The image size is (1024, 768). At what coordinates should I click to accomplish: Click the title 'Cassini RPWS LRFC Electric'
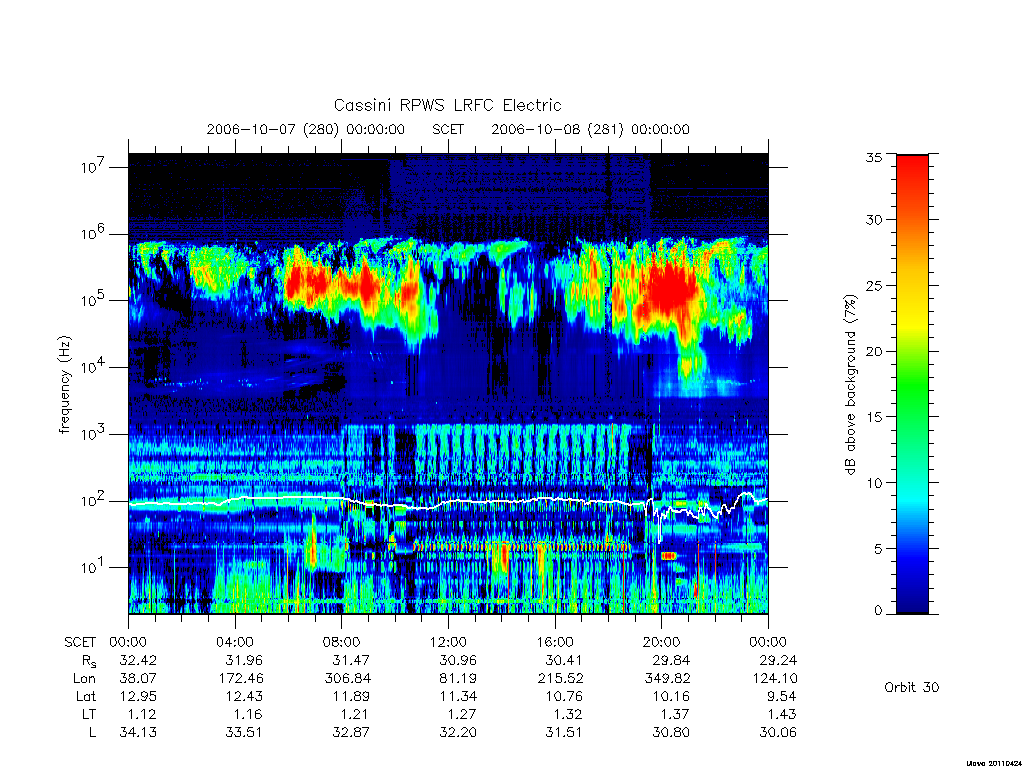tap(447, 105)
